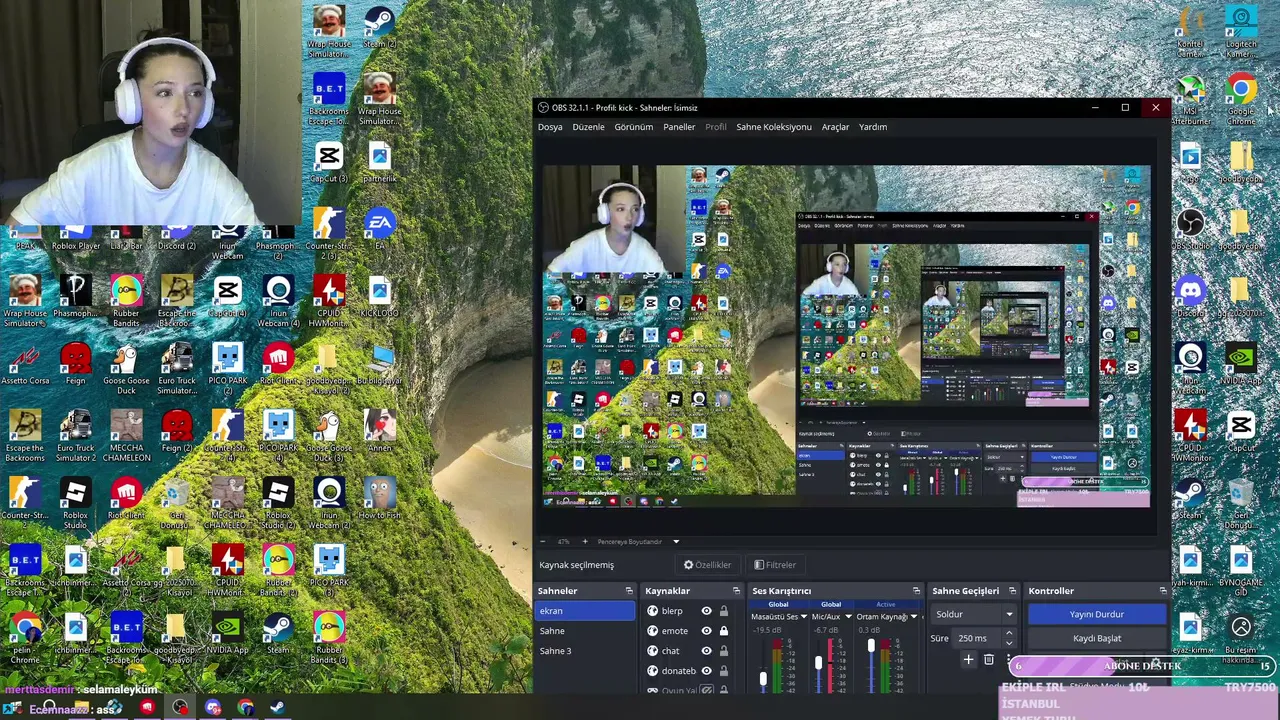The height and width of the screenshot is (720, 1280).
Task: Open How to Fish desktop icon
Action: (380, 498)
